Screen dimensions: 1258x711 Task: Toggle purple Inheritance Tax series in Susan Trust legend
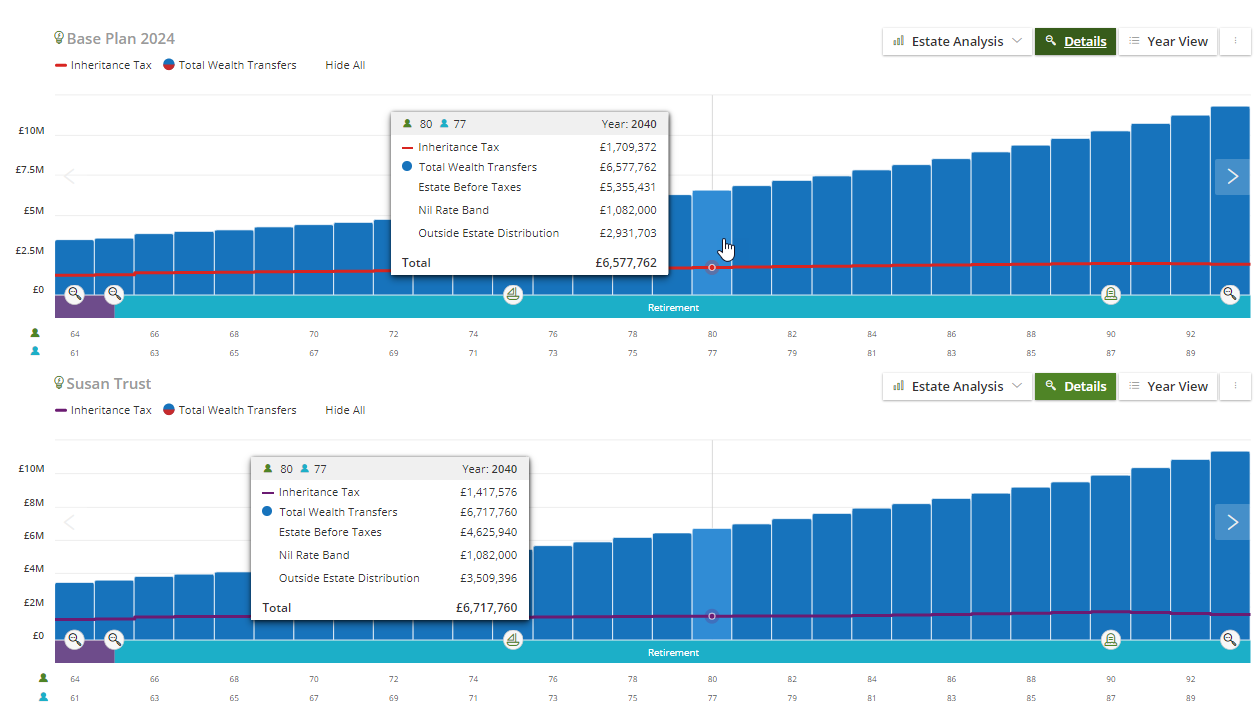click(x=103, y=410)
